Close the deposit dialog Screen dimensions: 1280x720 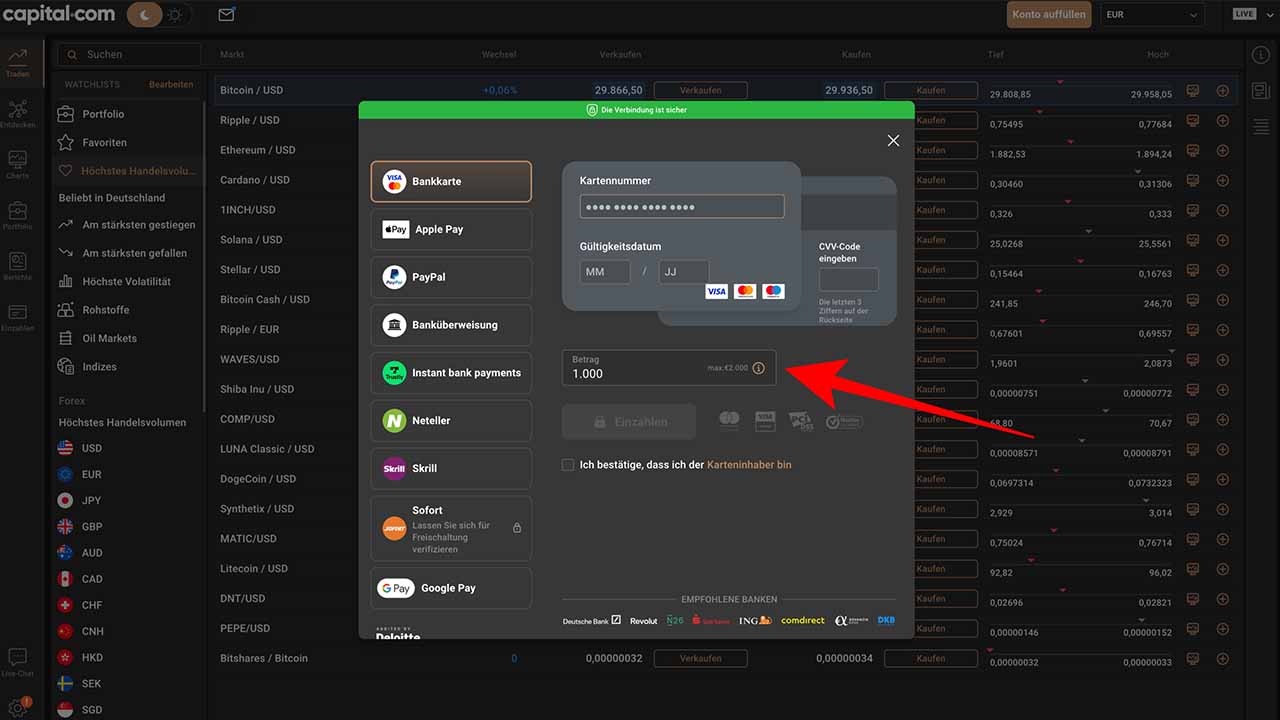click(894, 141)
